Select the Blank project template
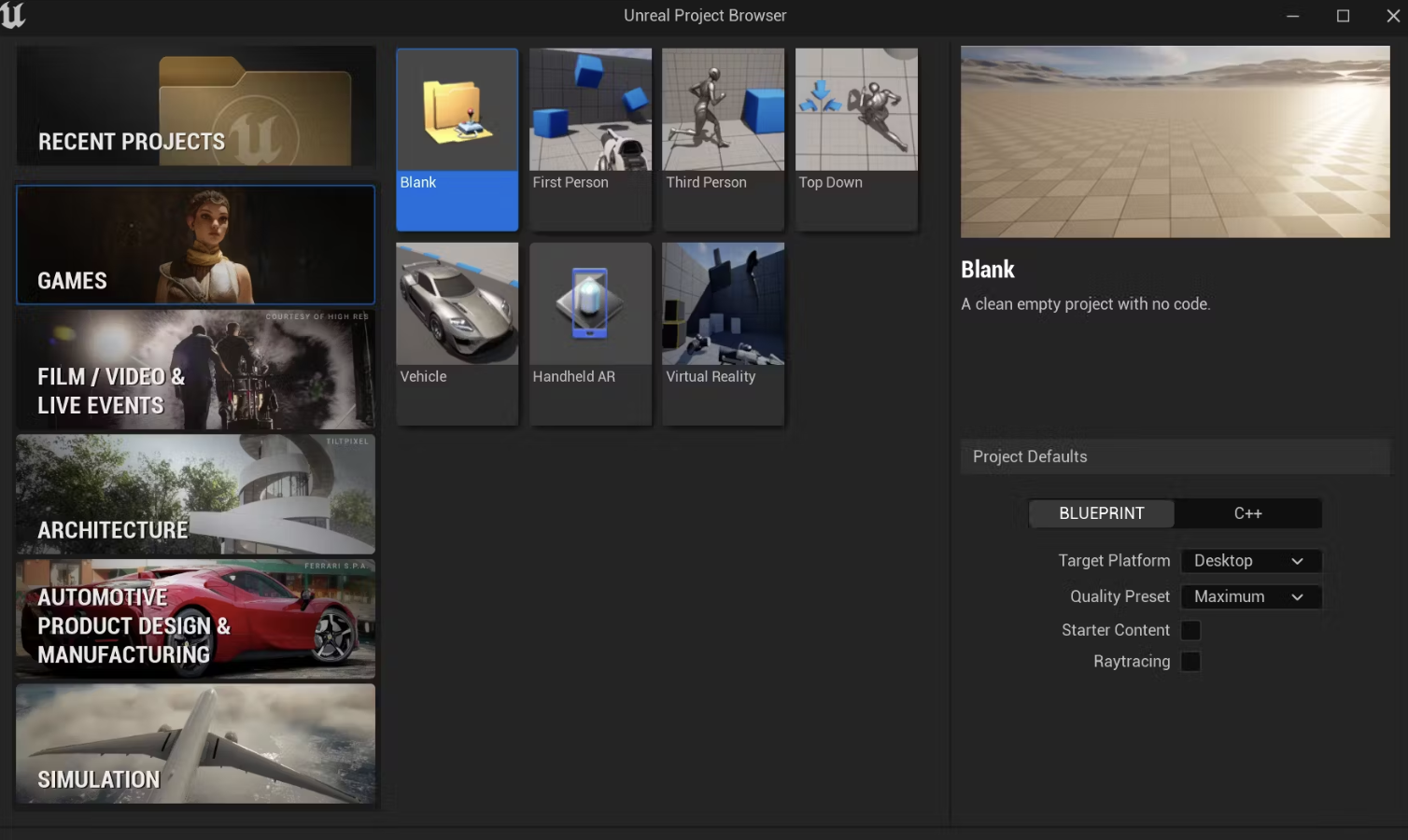1408x840 pixels. click(457, 139)
